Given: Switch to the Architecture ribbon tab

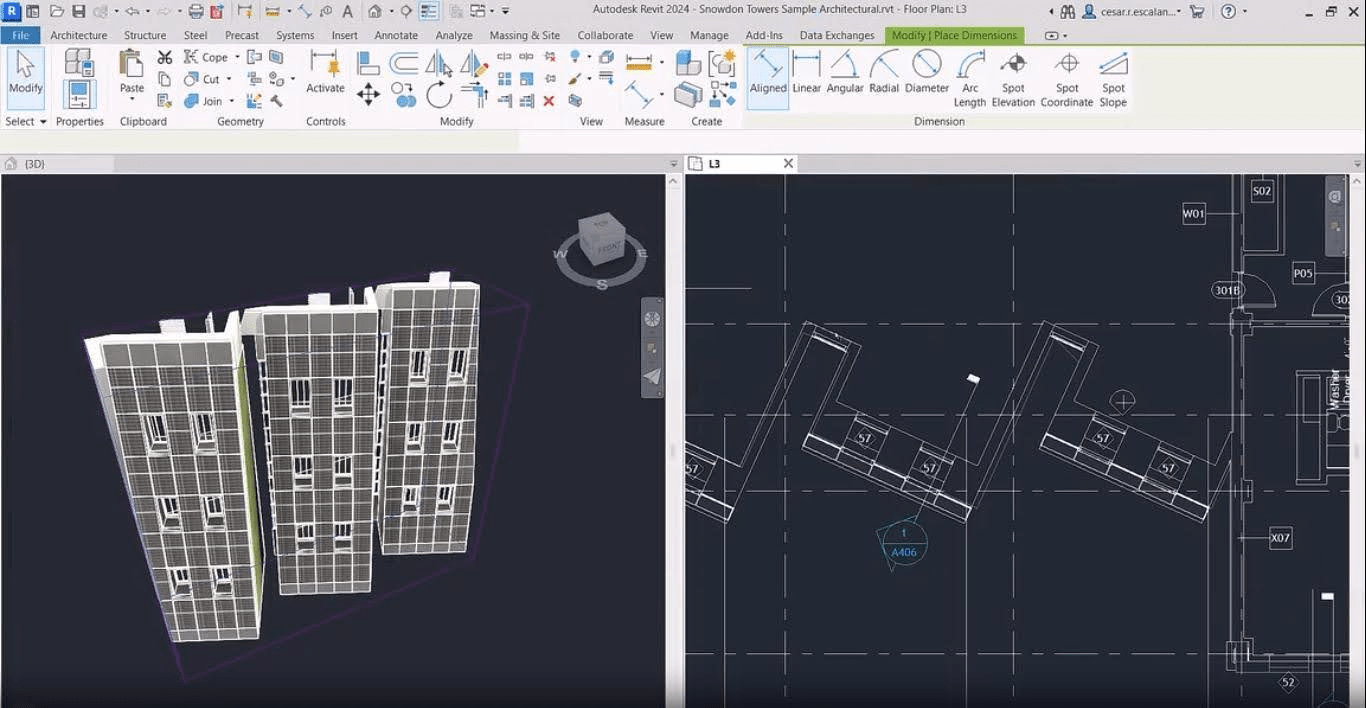Looking at the screenshot, I should pyautogui.click(x=78, y=35).
